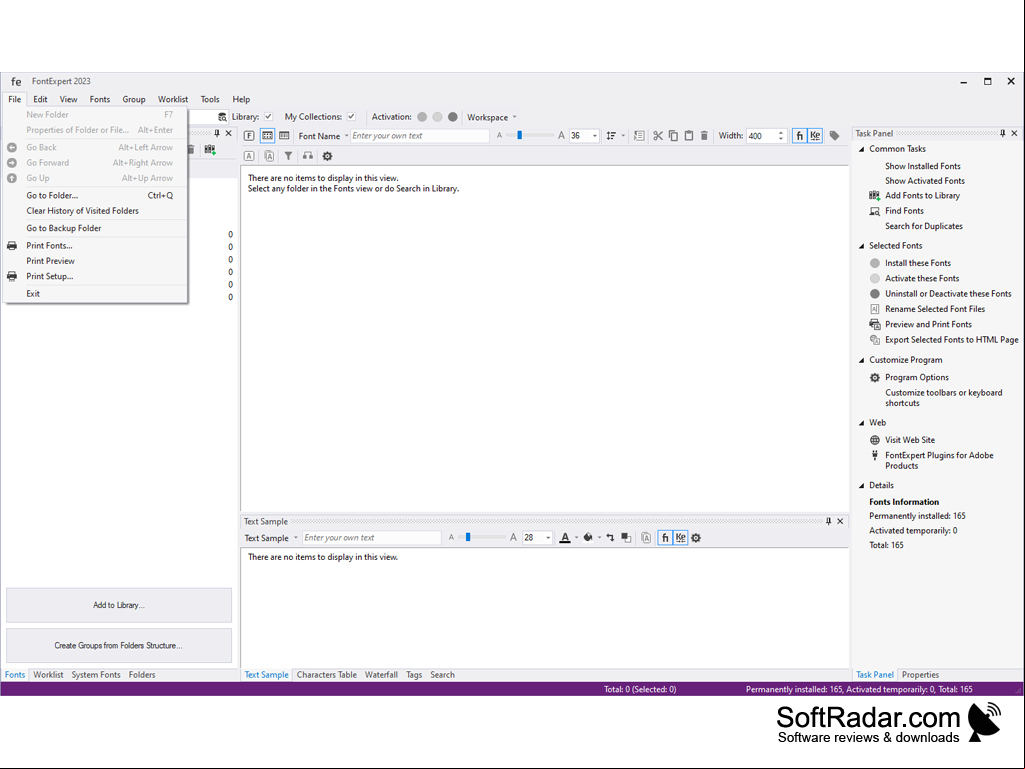Click the second boxed A document icon

tap(269, 156)
